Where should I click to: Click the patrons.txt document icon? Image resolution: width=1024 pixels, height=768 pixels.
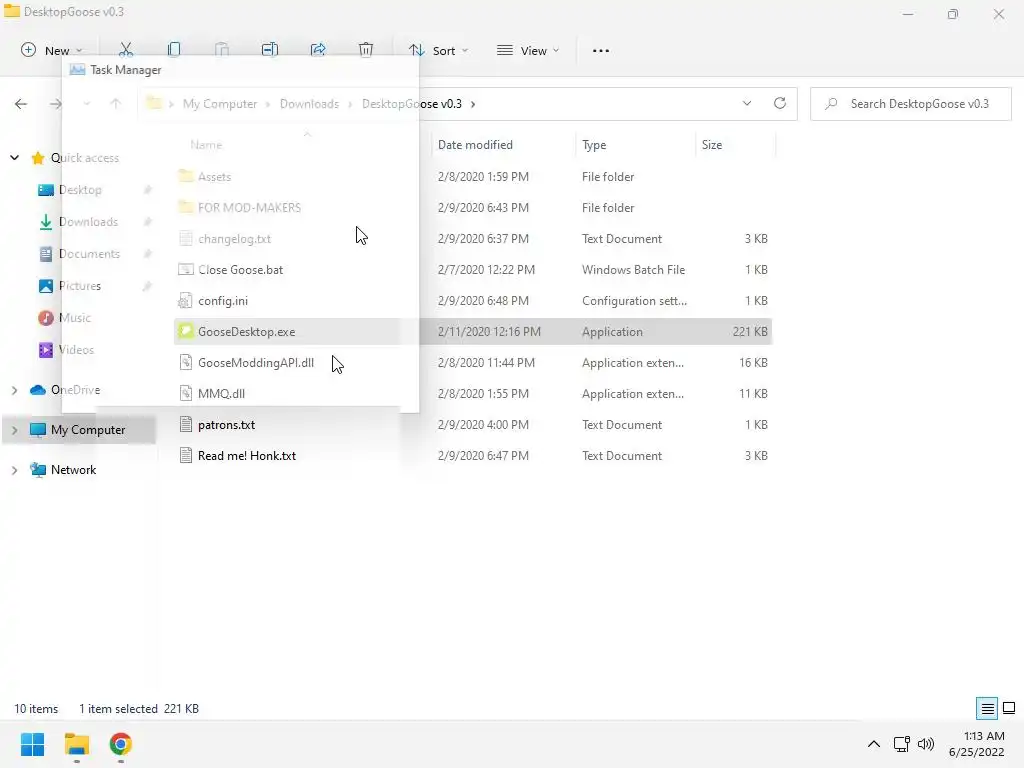[185, 424]
